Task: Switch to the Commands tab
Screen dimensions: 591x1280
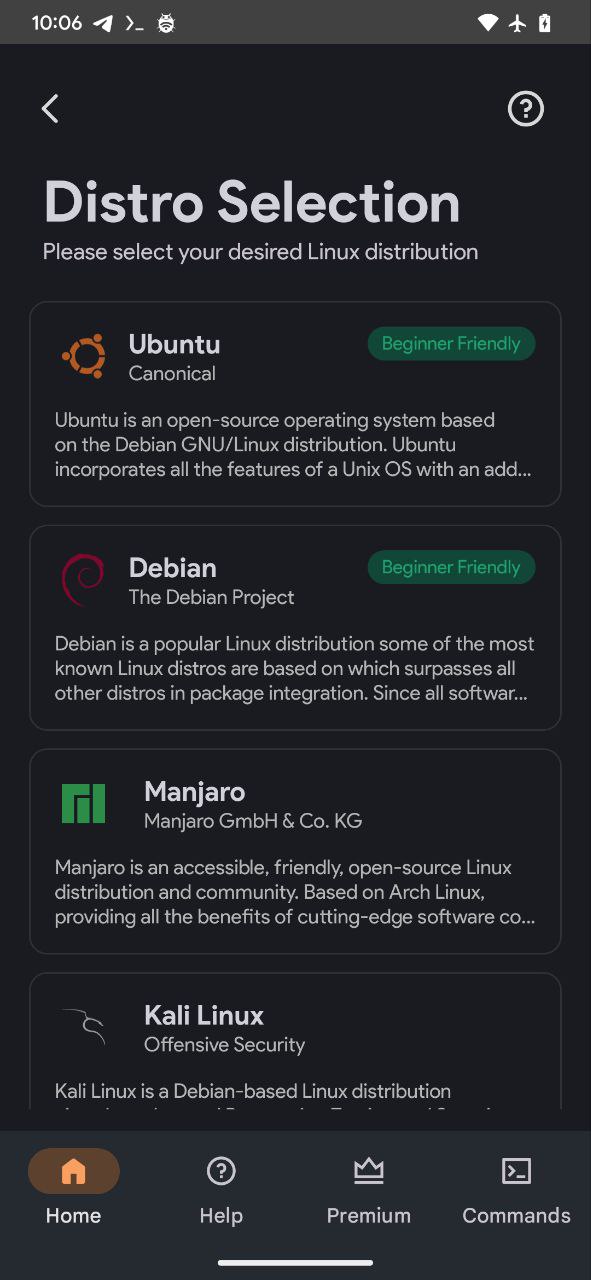Action: [516, 1188]
